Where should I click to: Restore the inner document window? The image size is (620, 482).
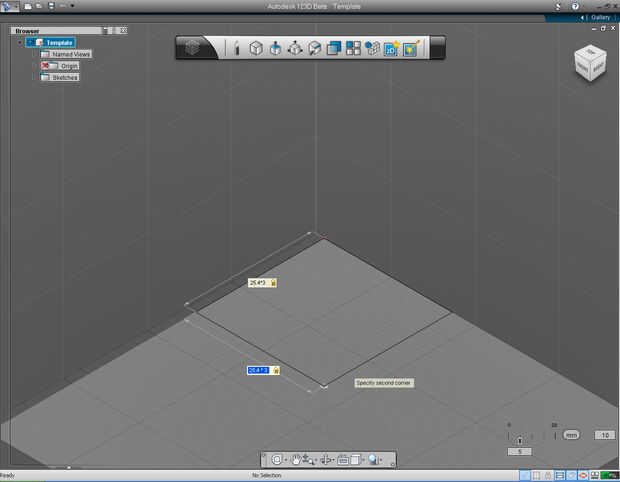pyautogui.click(x=603, y=28)
